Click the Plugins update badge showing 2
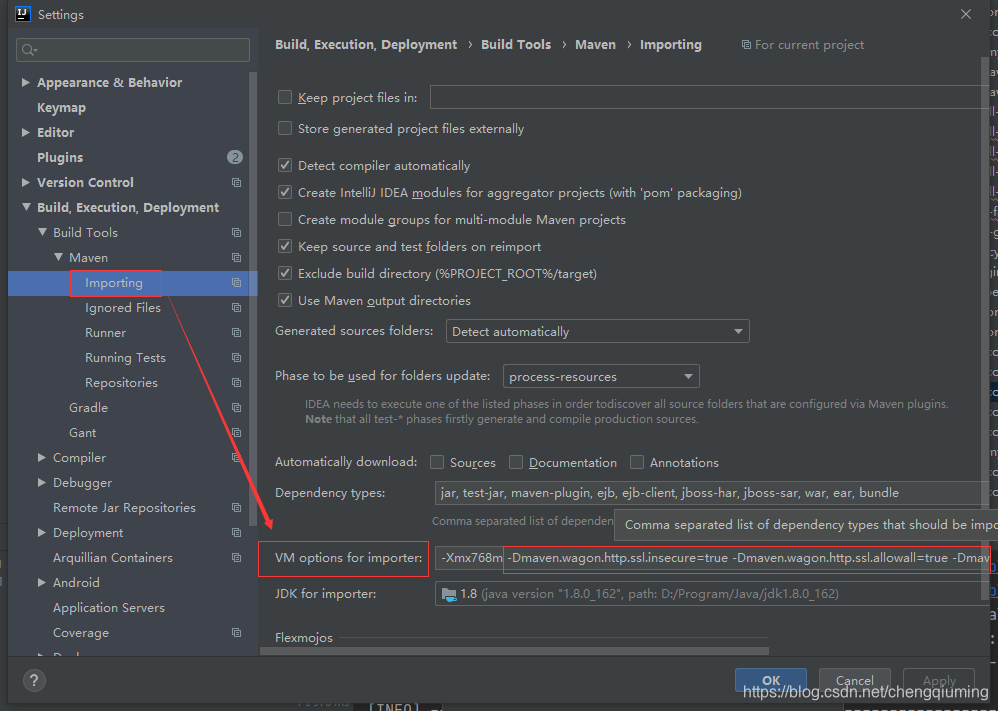The width and height of the screenshot is (998, 711). tap(235, 157)
